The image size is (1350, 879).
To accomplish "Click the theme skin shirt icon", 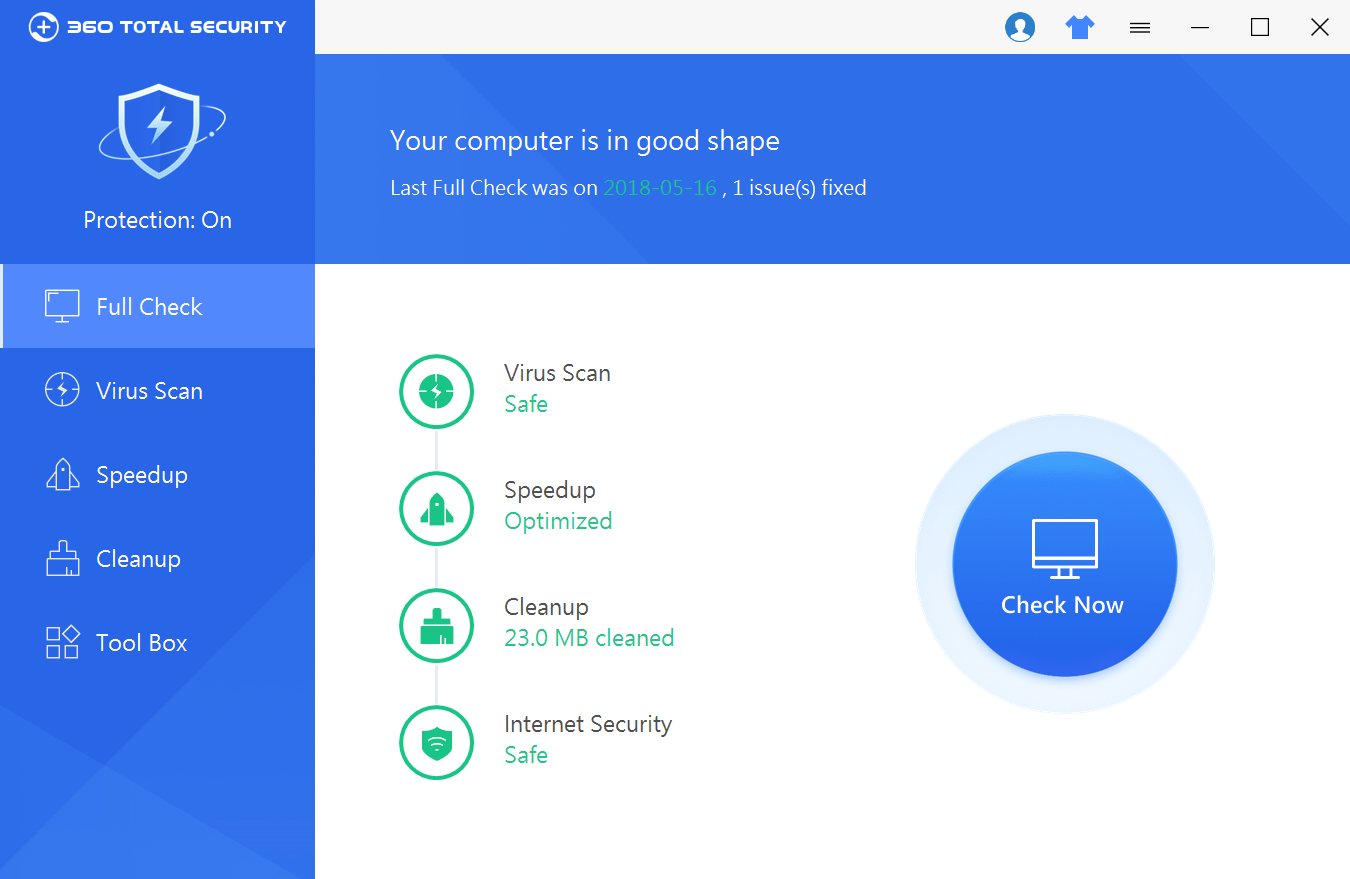I will pos(1080,27).
